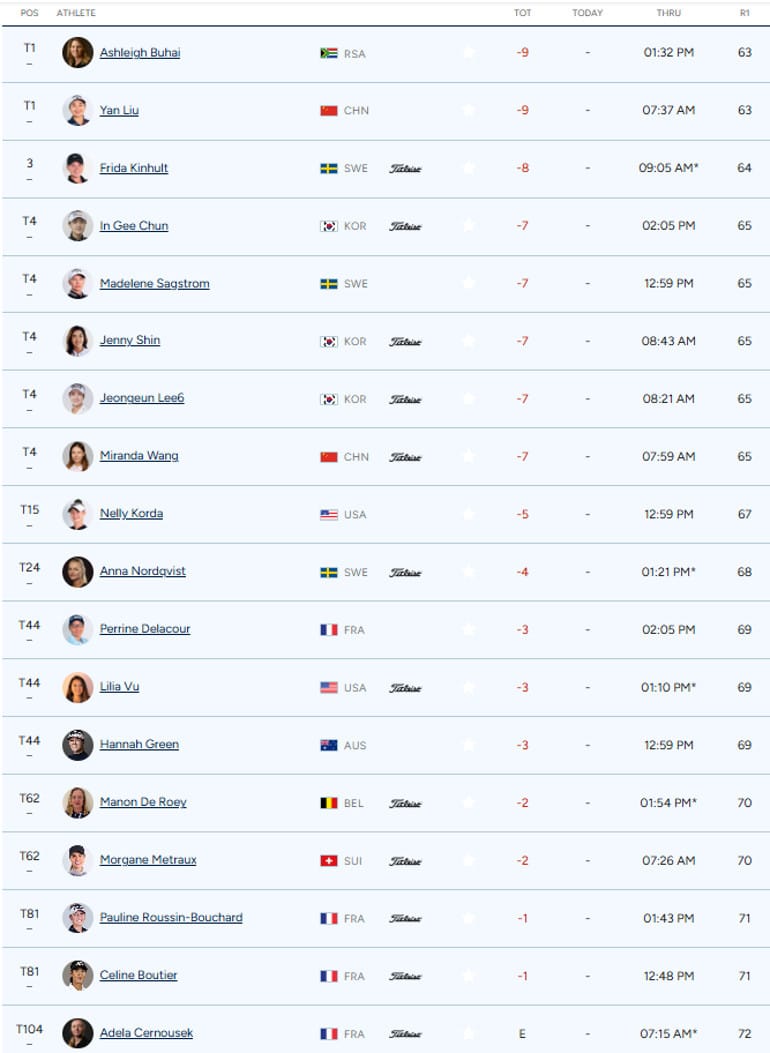Click Australia flag next to Hannah Green
770x1053 pixels.
(x=329, y=745)
